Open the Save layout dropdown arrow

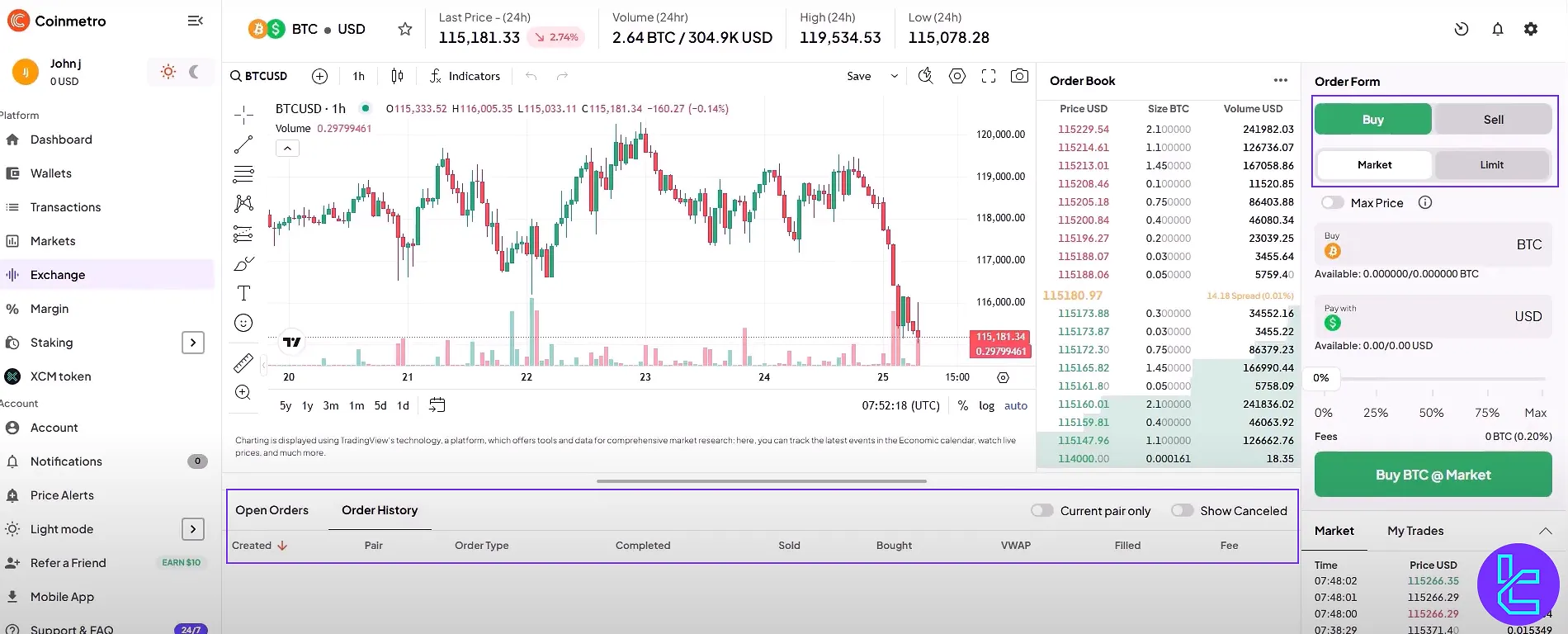[x=894, y=76]
